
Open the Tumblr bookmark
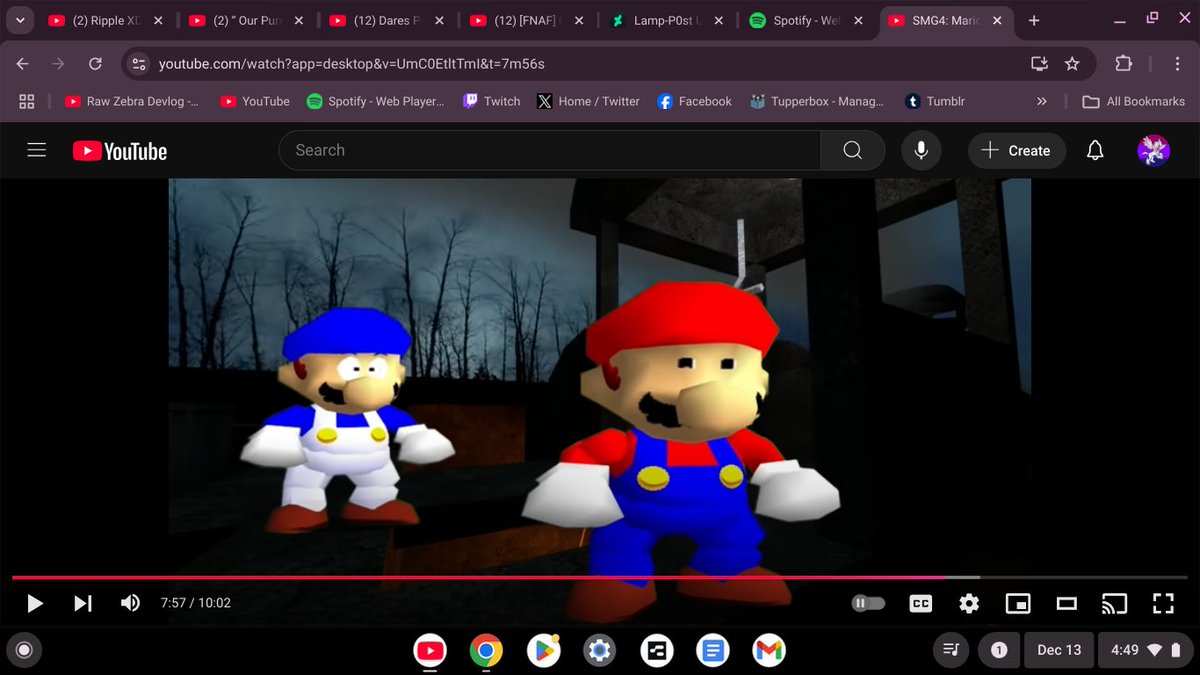pyautogui.click(x=935, y=101)
